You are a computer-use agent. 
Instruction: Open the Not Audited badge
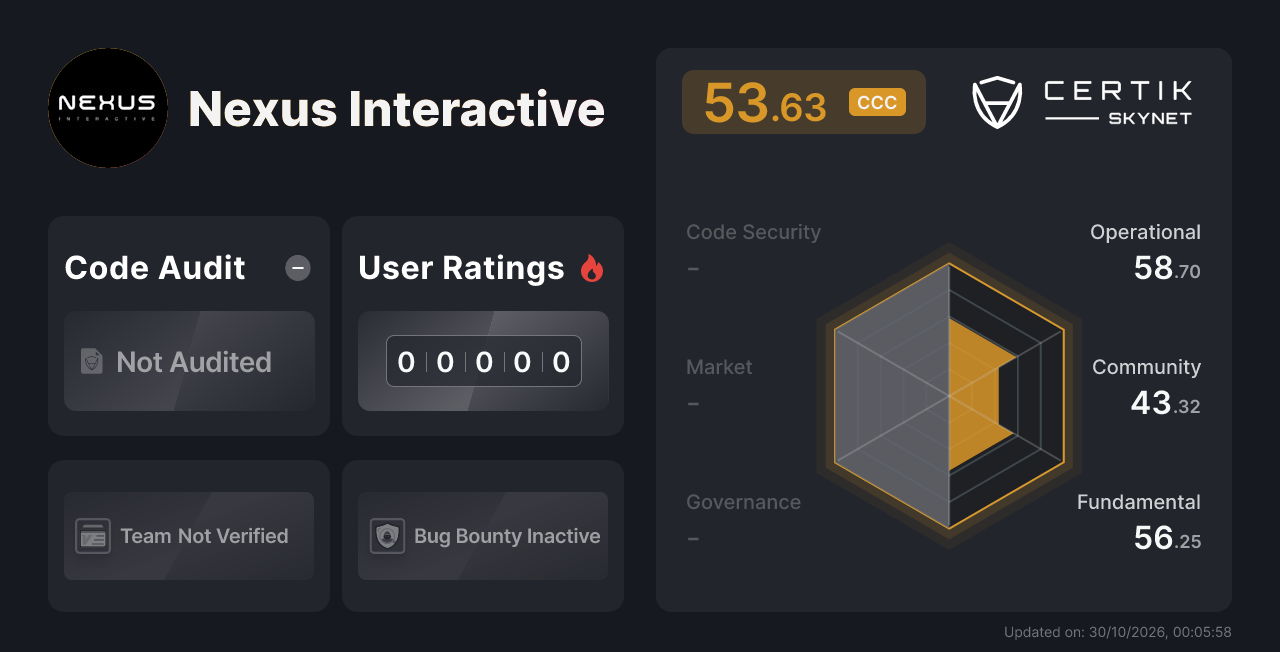tap(189, 361)
